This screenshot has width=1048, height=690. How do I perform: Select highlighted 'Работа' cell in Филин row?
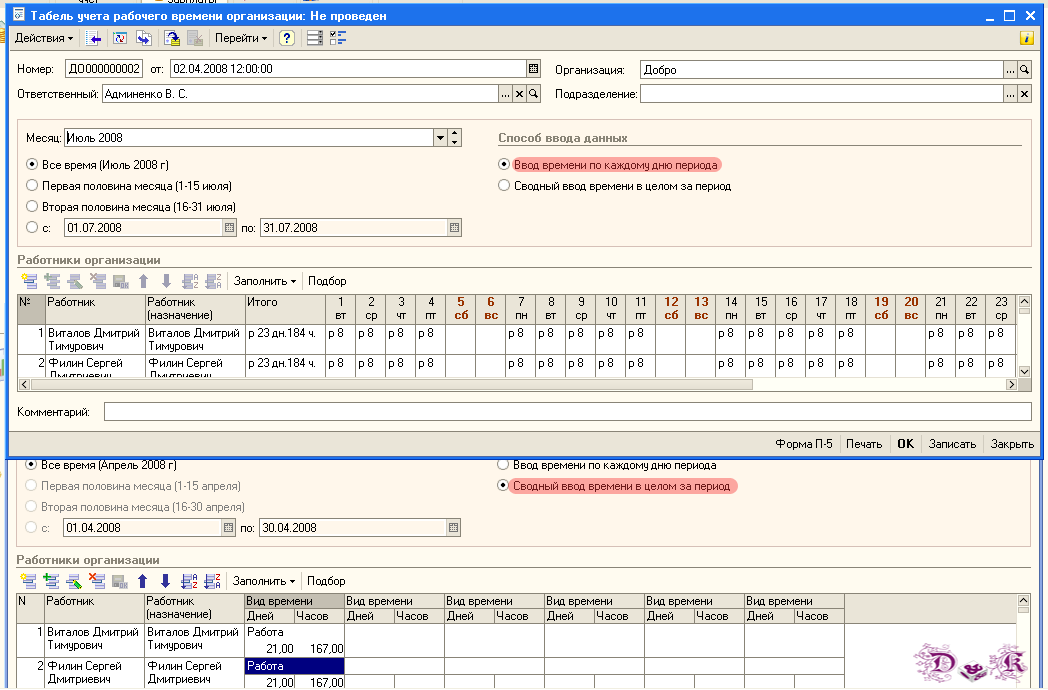click(x=295, y=666)
